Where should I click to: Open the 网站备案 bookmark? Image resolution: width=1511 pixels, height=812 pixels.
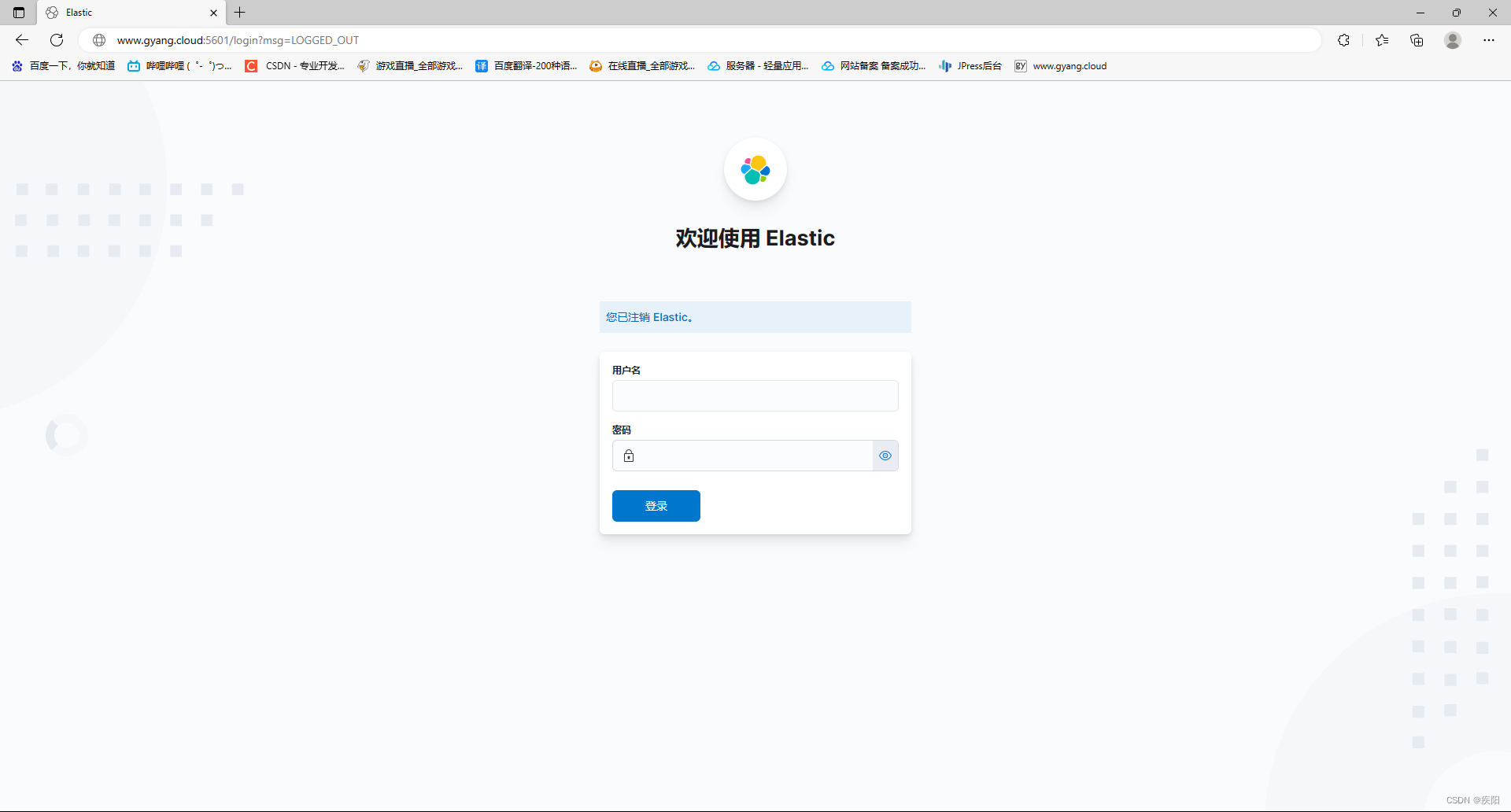pyautogui.click(x=873, y=66)
